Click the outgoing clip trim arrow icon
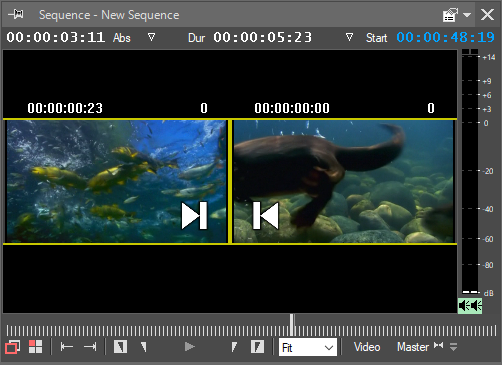502x365 pixels. click(194, 216)
